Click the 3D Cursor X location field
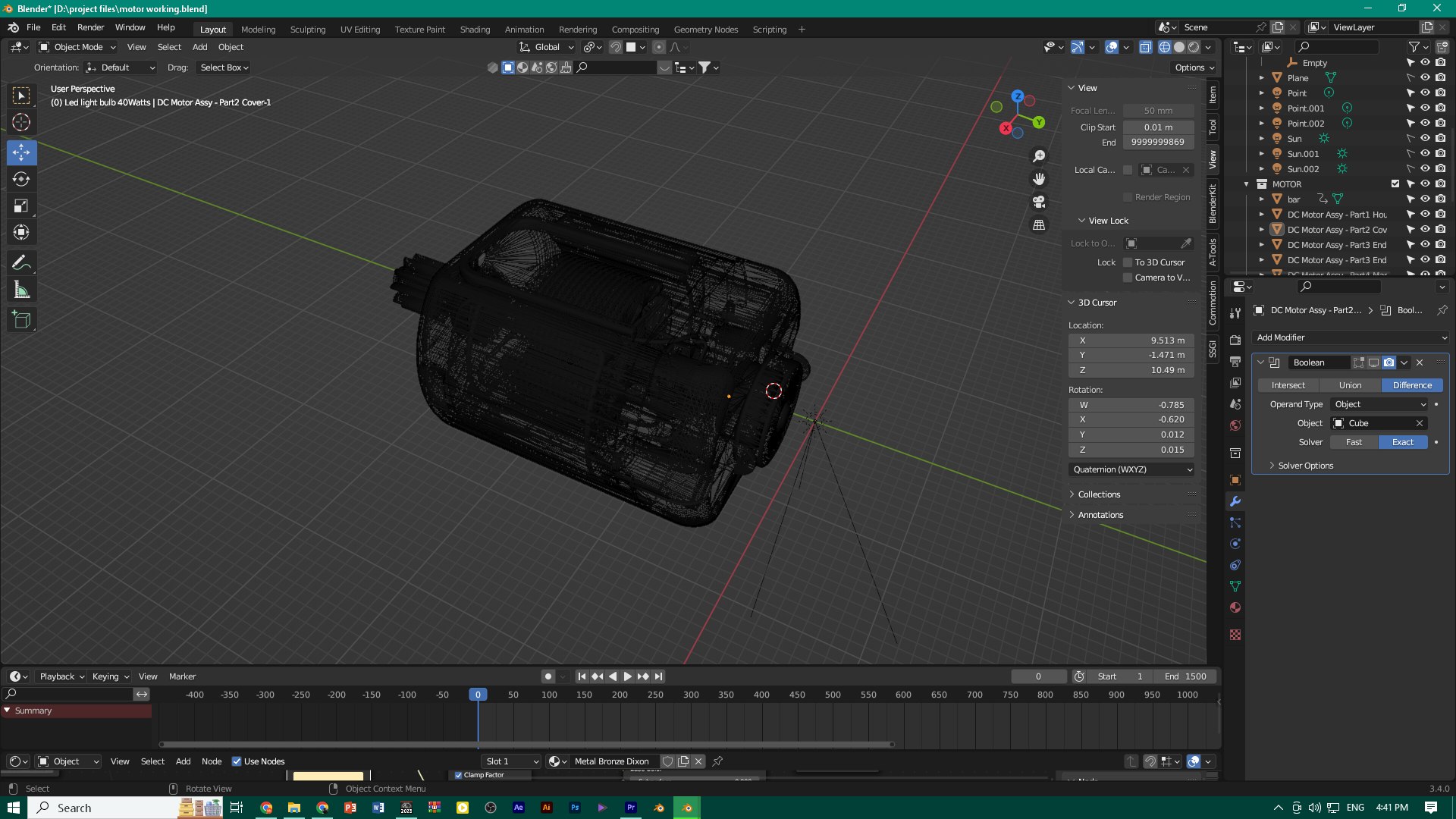Screen dimensions: 1456x819 1131,340
